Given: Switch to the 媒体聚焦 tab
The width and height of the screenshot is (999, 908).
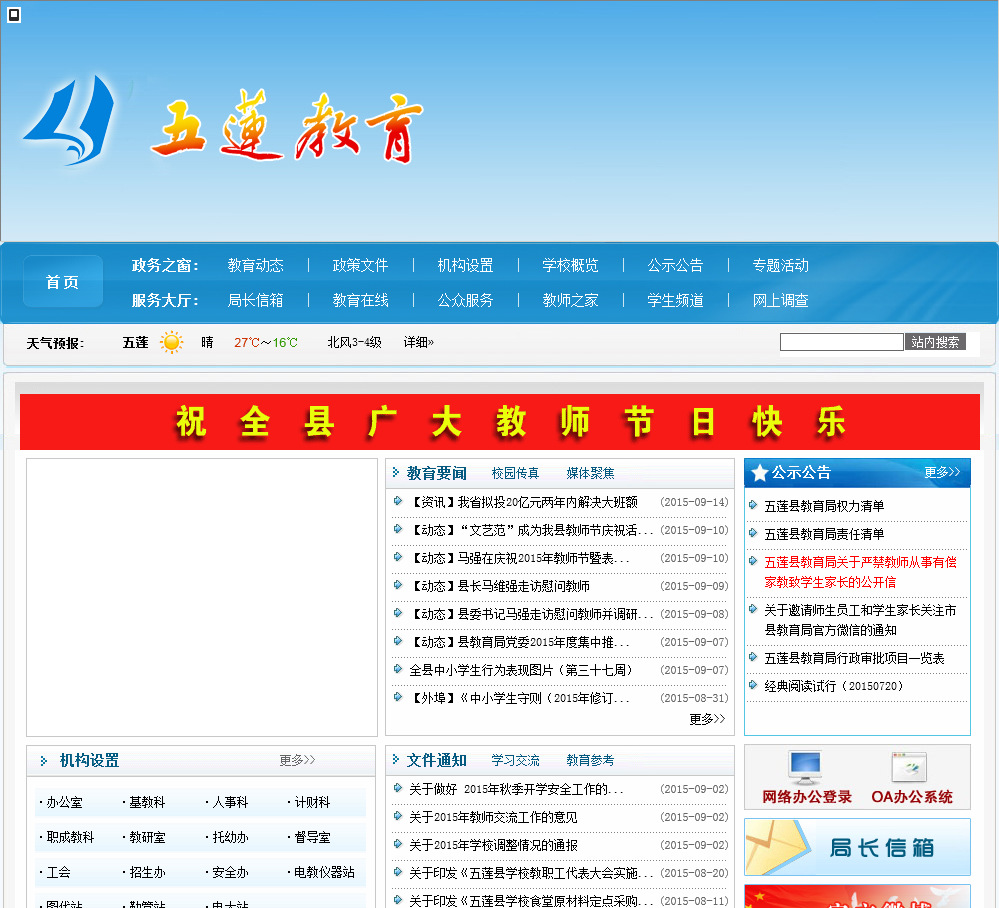Looking at the screenshot, I should click(x=591, y=473).
